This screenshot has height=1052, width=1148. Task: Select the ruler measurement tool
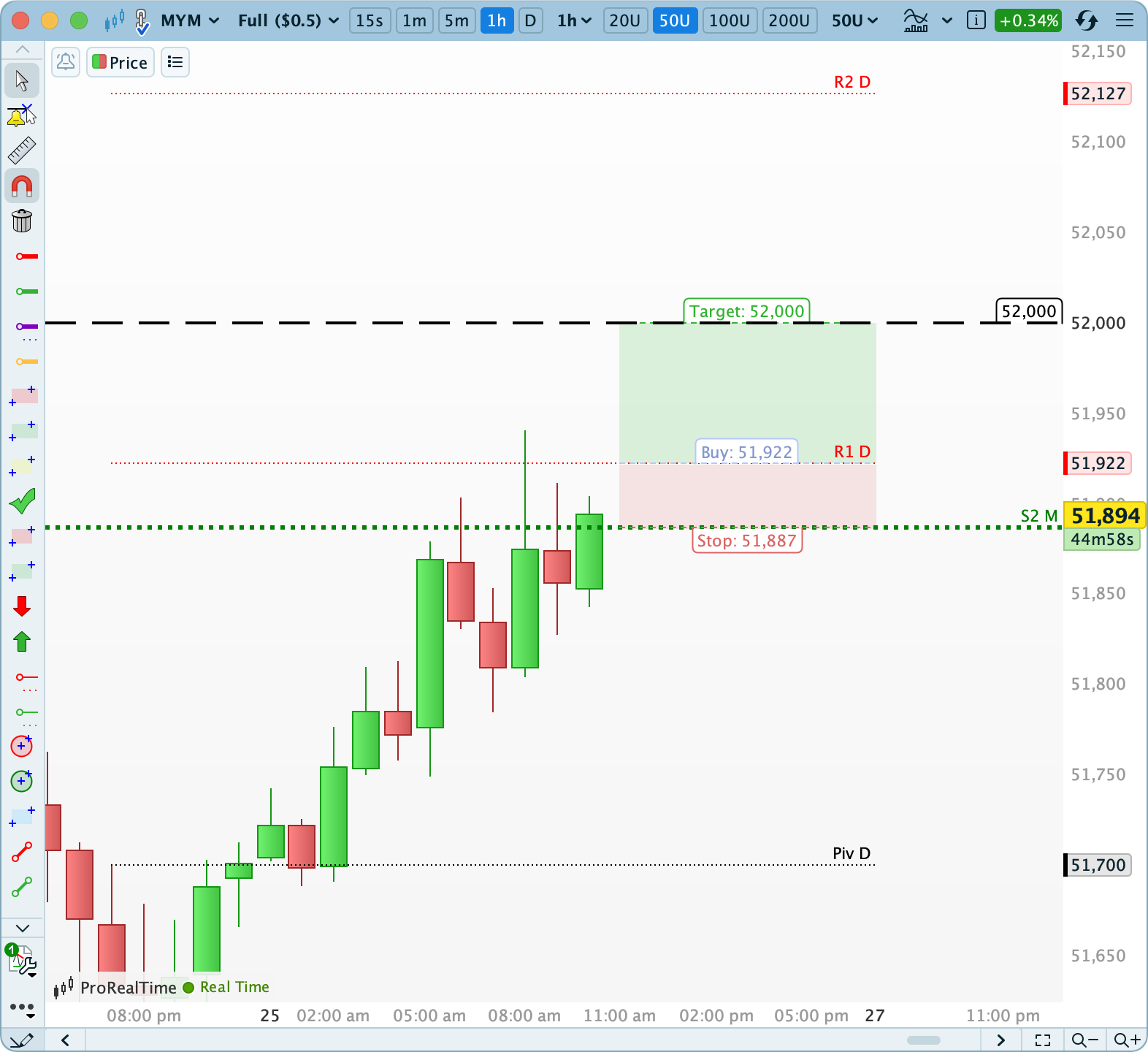point(22,150)
